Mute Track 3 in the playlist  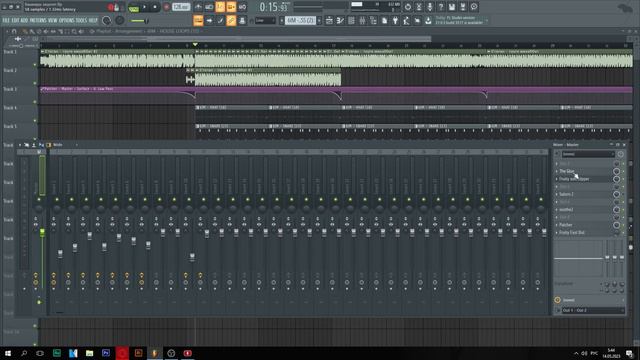click(x=35, y=102)
